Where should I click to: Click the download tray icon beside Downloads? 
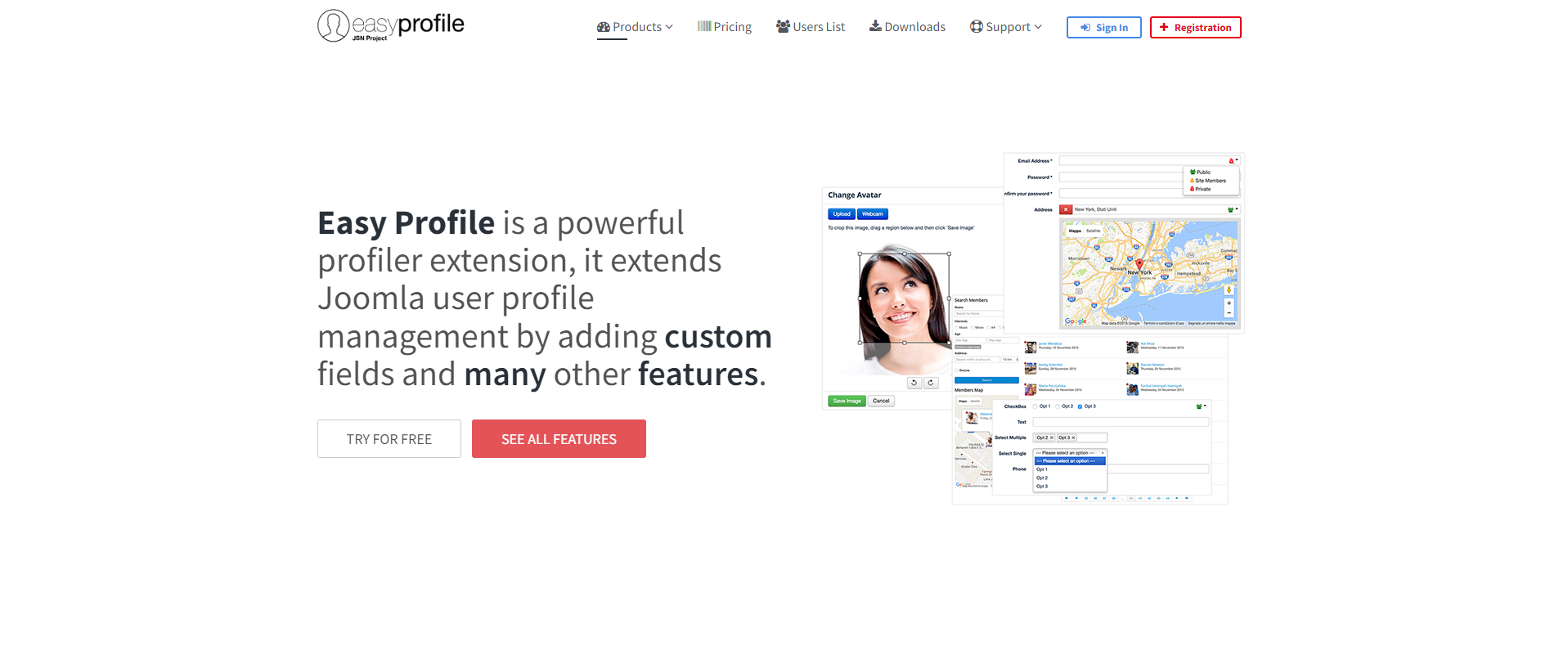click(875, 26)
